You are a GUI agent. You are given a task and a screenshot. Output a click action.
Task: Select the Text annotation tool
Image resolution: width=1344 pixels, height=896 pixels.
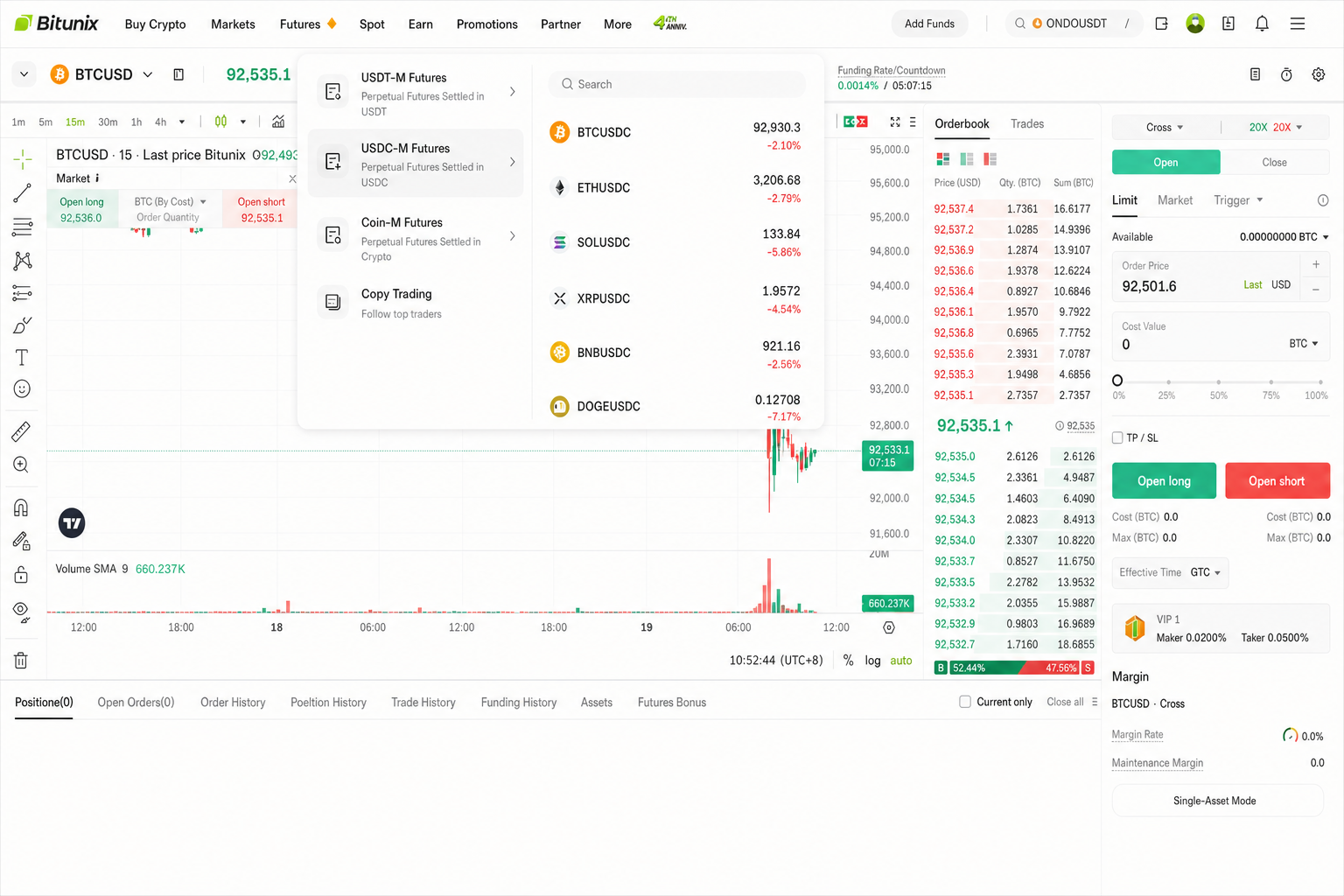[x=22, y=357]
